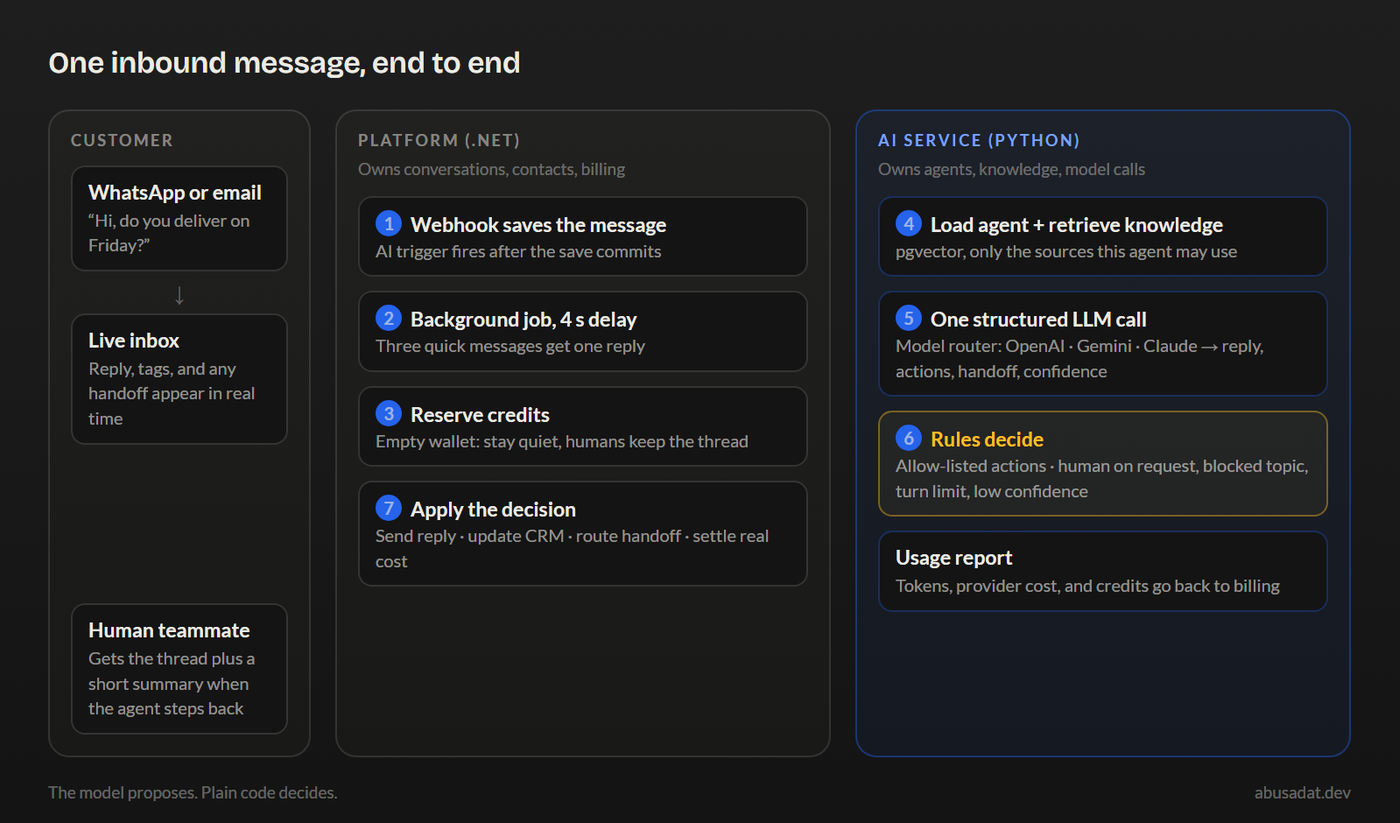The width and height of the screenshot is (1400, 823).
Task: Click "Three quick messages get one reply" text
Action: point(510,347)
